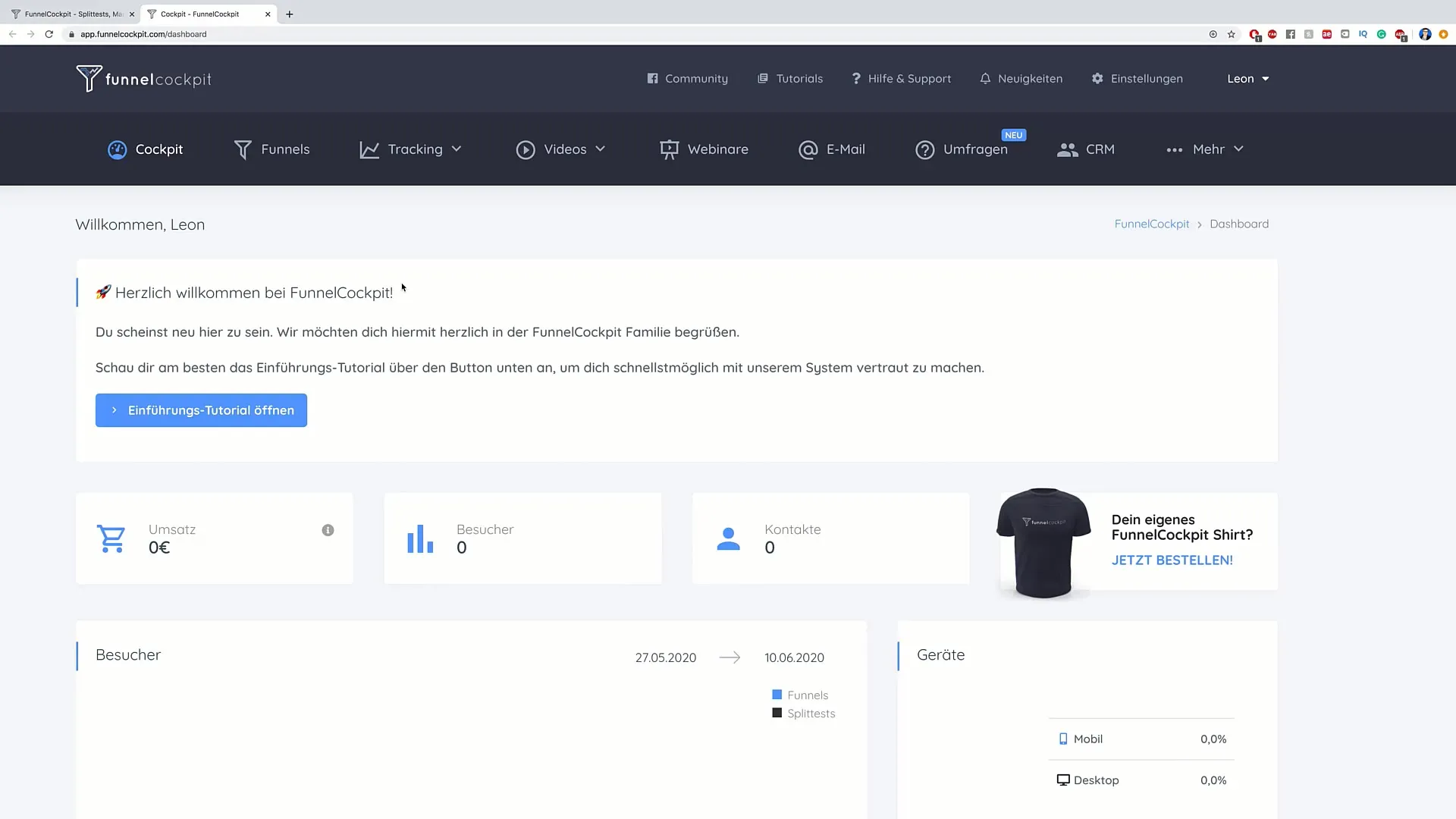Image resolution: width=1456 pixels, height=819 pixels.
Task: Click the NEU badge above Umfragen
Action: (1014, 135)
